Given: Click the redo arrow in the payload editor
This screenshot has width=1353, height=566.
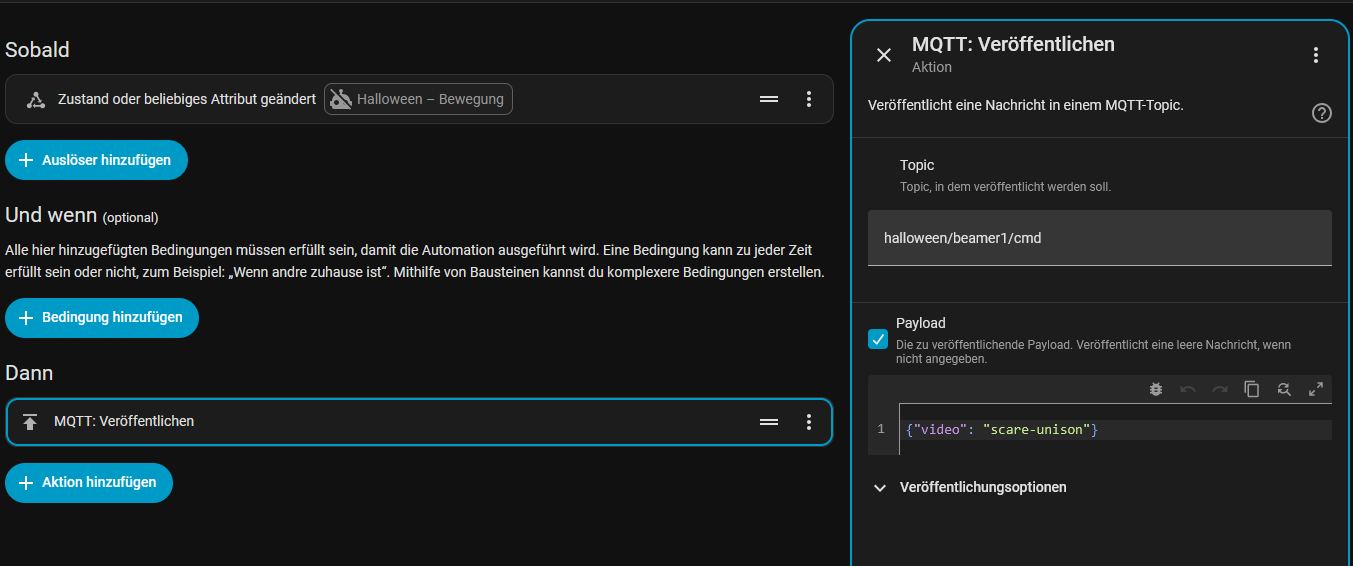Looking at the screenshot, I should (x=1220, y=389).
